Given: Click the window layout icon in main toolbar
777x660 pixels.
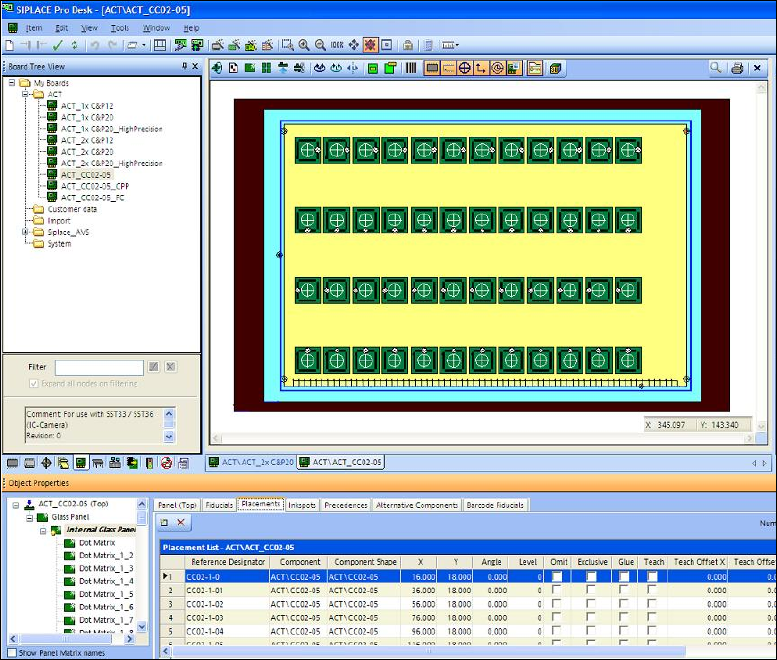Looking at the screenshot, I should pyautogui.click(x=160, y=46).
